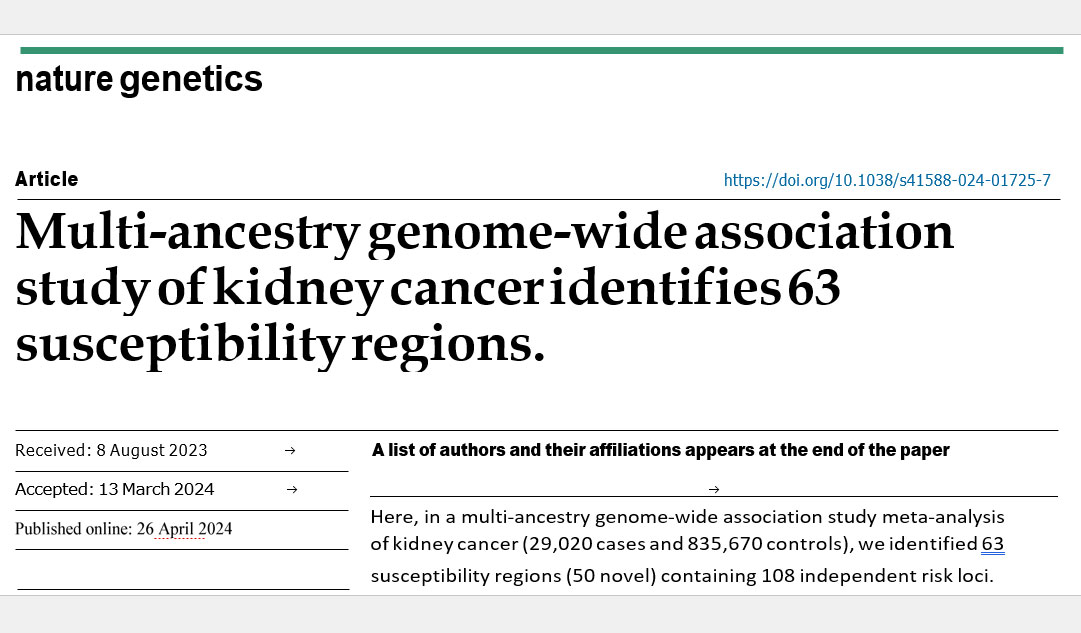Click the authors and affiliations notice text

660,450
